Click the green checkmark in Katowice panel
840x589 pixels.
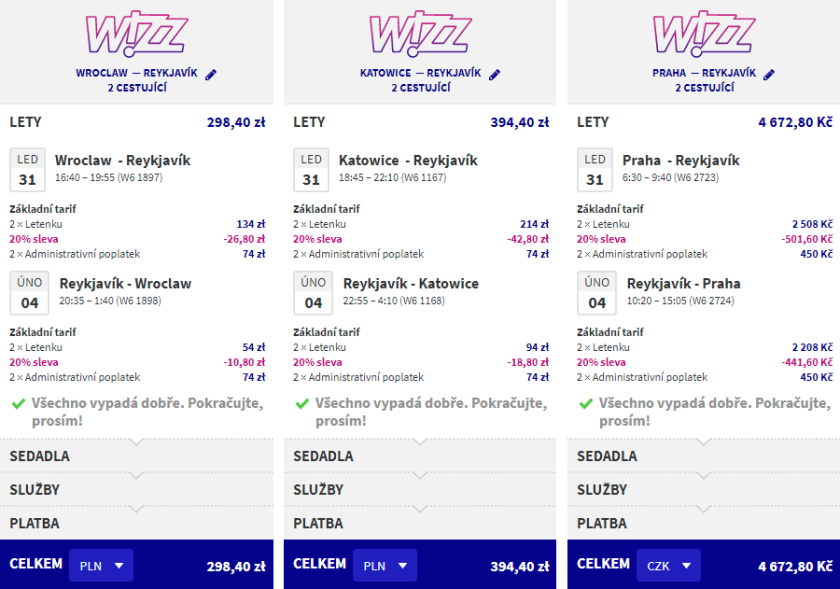pyautogui.click(x=301, y=403)
